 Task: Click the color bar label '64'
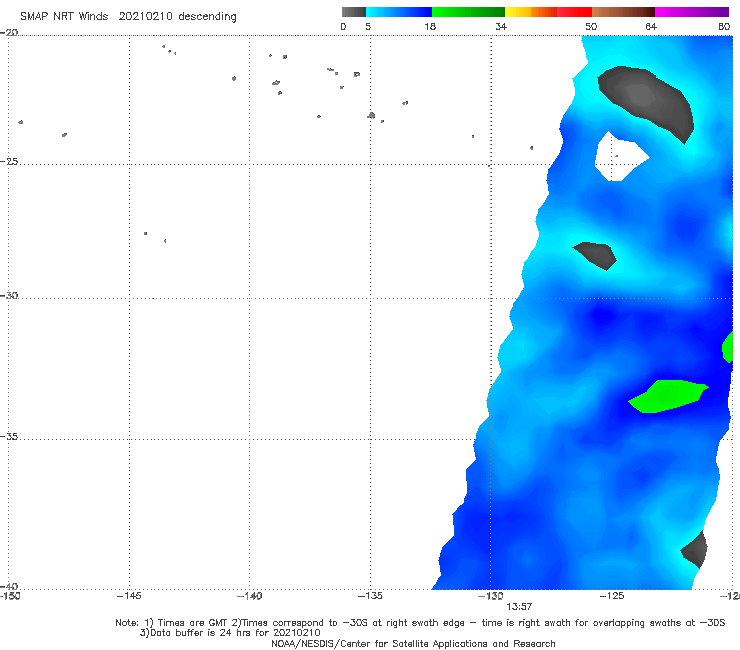tap(651, 26)
